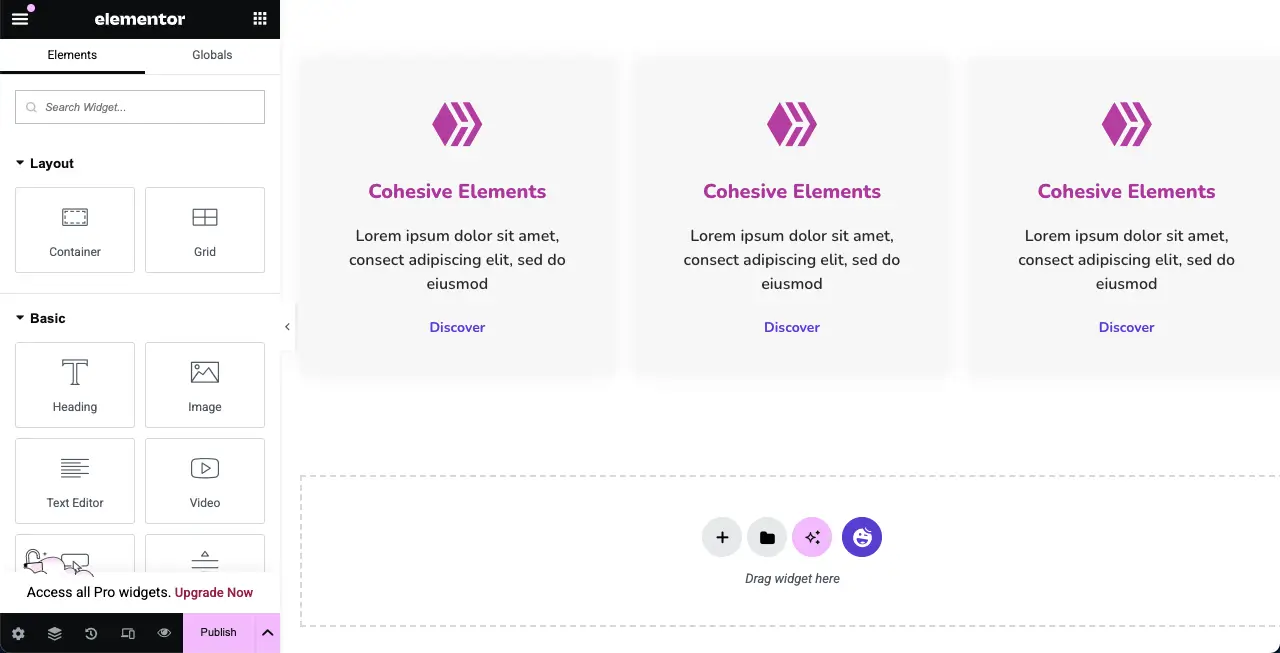This screenshot has width=1280, height=653.
Task: Open template library folder icon
Action: (767, 537)
